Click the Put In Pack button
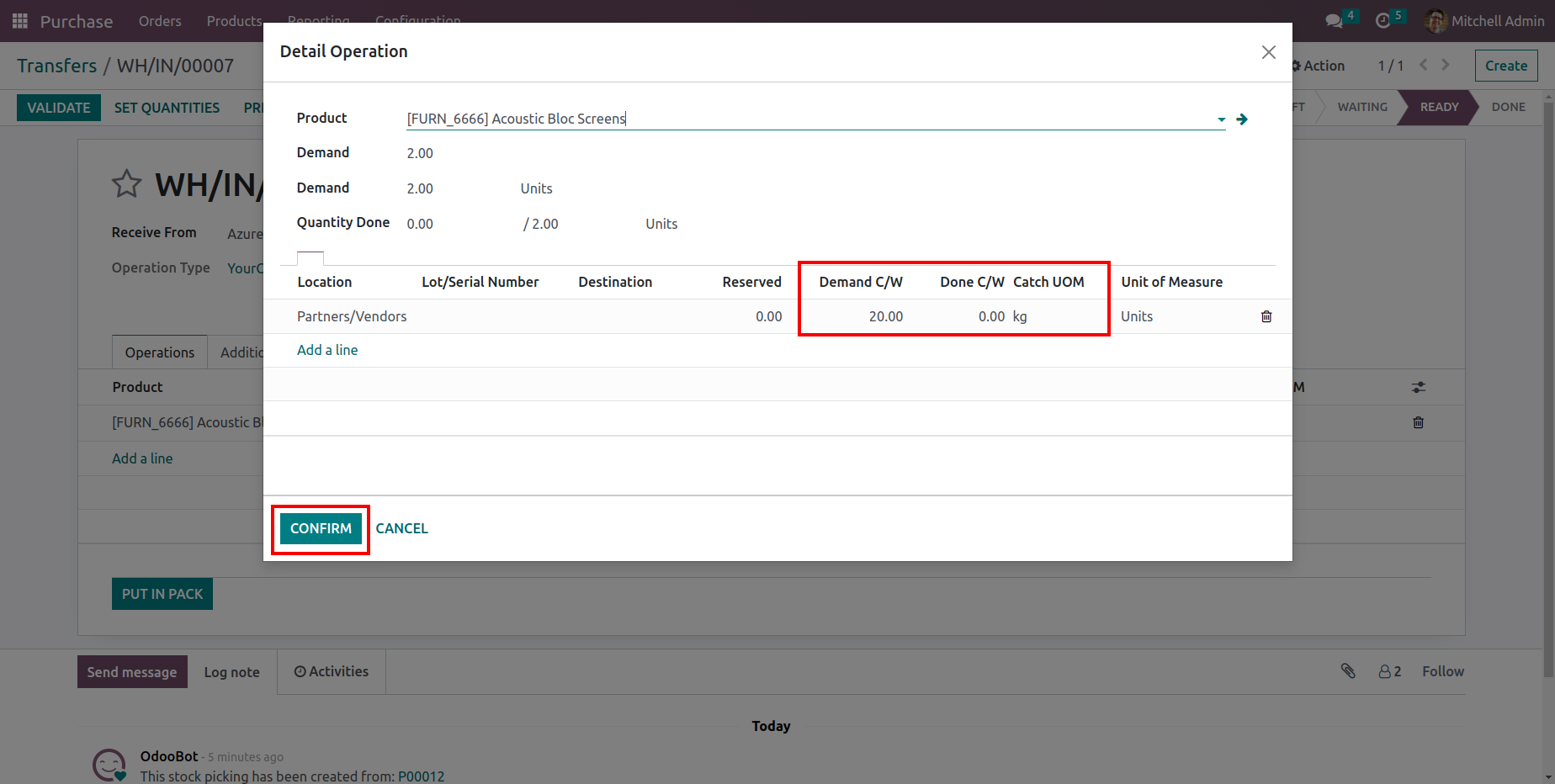The width and height of the screenshot is (1555, 784). coord(162,594)
